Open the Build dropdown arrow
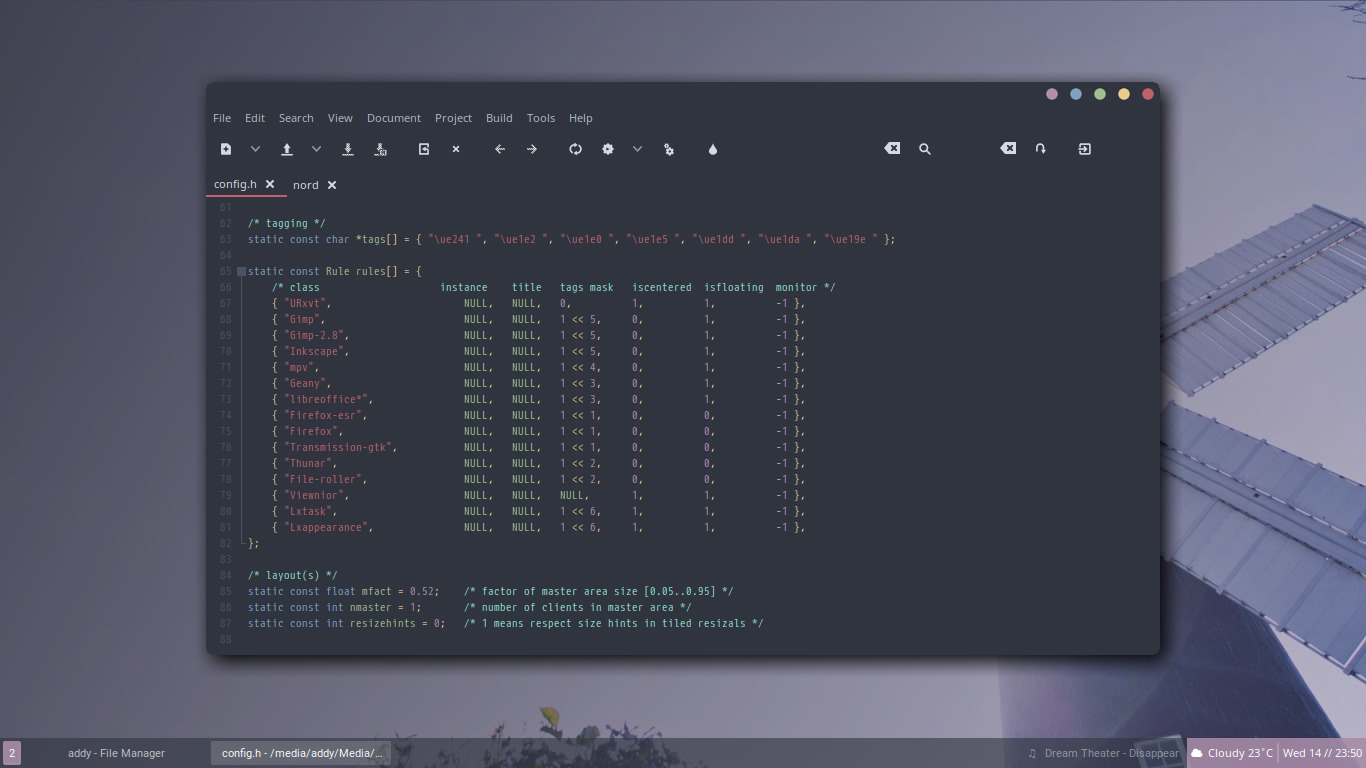 click(637, 149)
